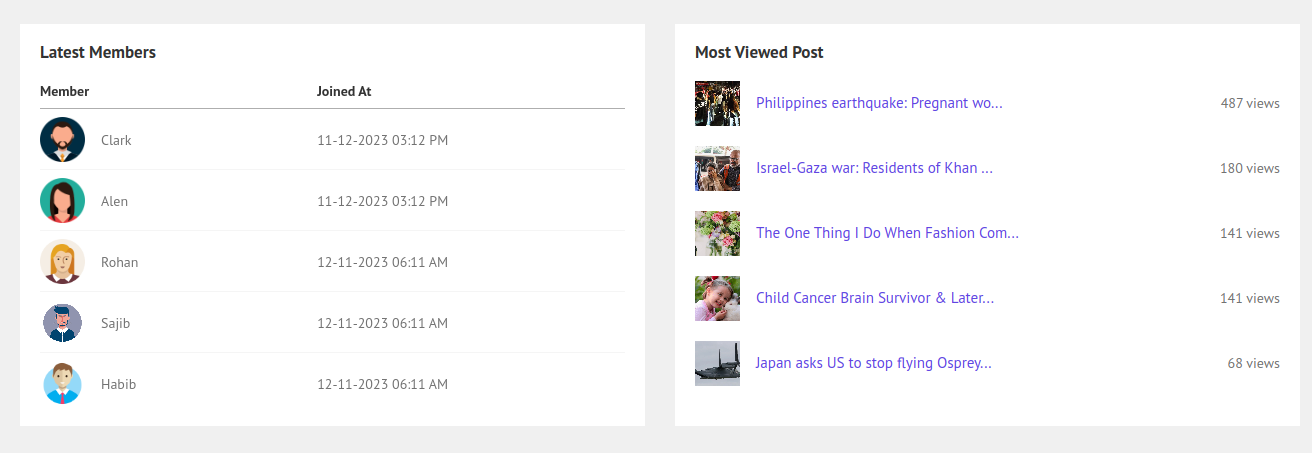Open the Philippines earthquake post link
The width and height of the screenshot is (1312, 453).
(x=878, y=103)
